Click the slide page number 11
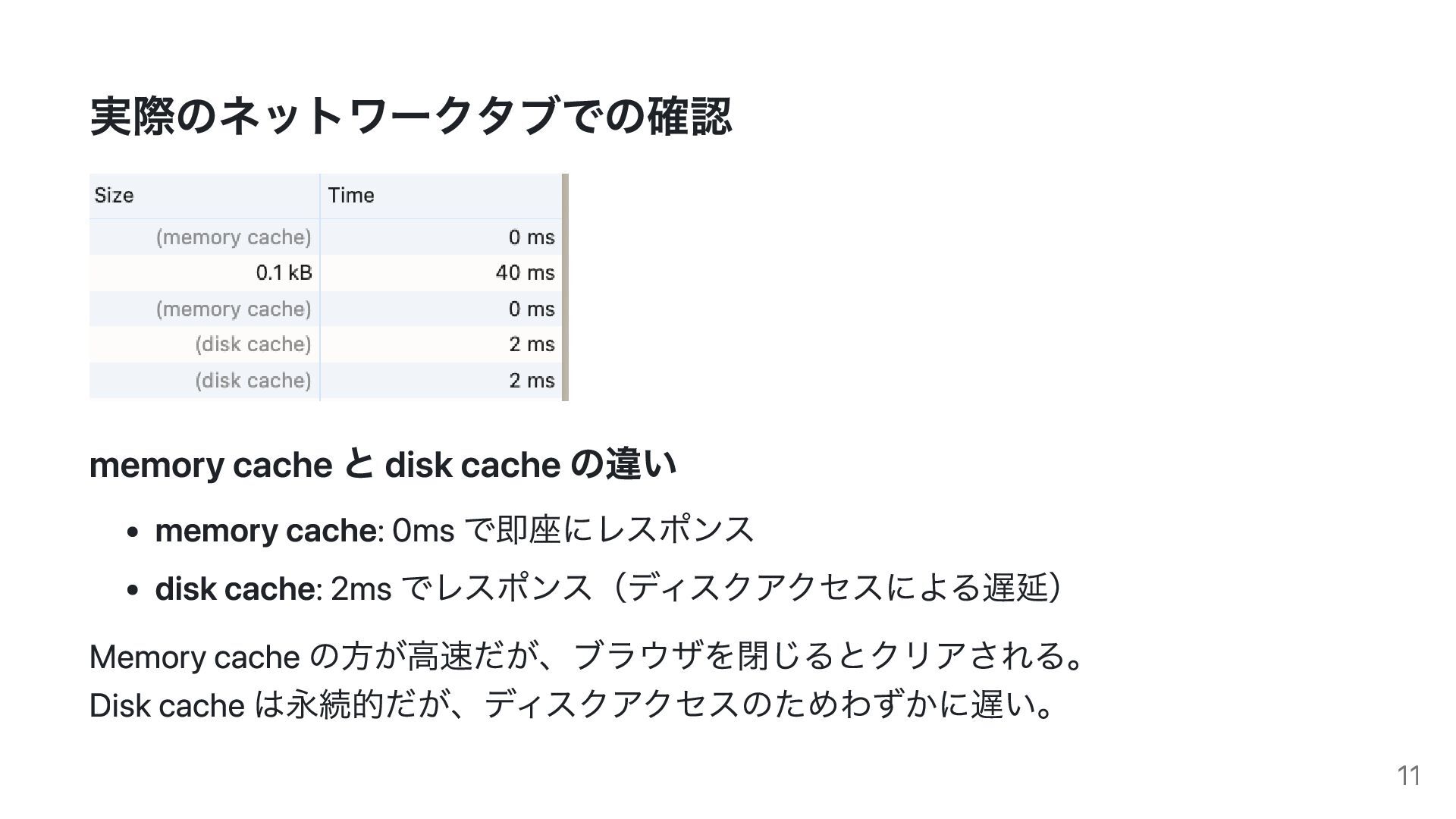This screenshot has width=1456, height=819. [x=1408, y=776]
